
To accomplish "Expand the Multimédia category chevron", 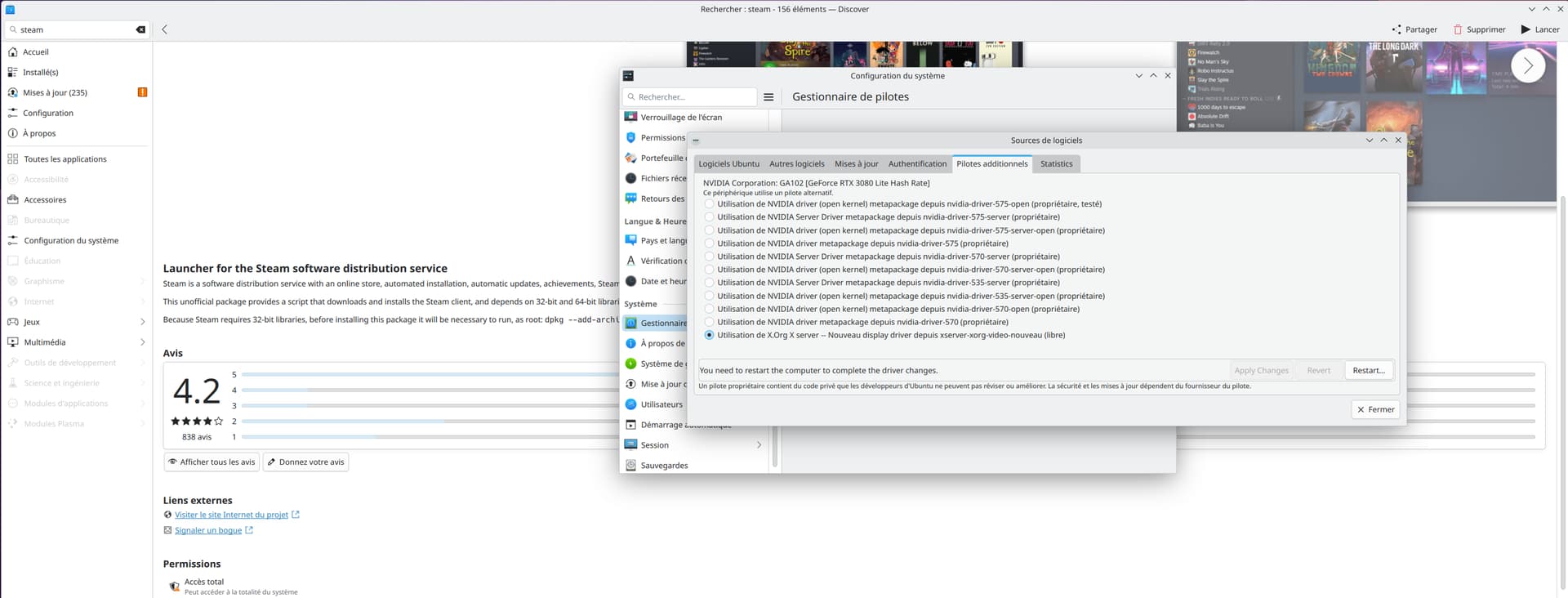I will click(143, 342).
